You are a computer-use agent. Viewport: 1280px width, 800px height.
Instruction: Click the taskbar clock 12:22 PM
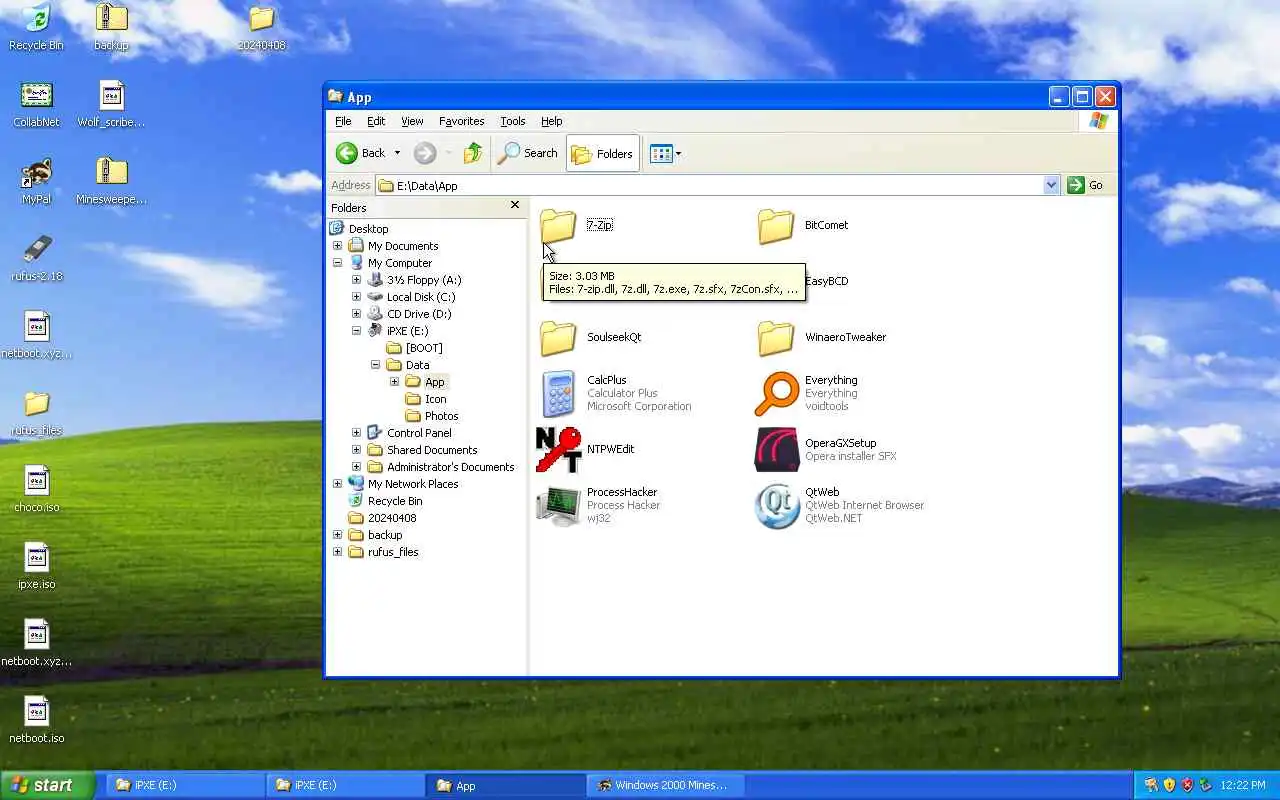[x=1242, y=785]
